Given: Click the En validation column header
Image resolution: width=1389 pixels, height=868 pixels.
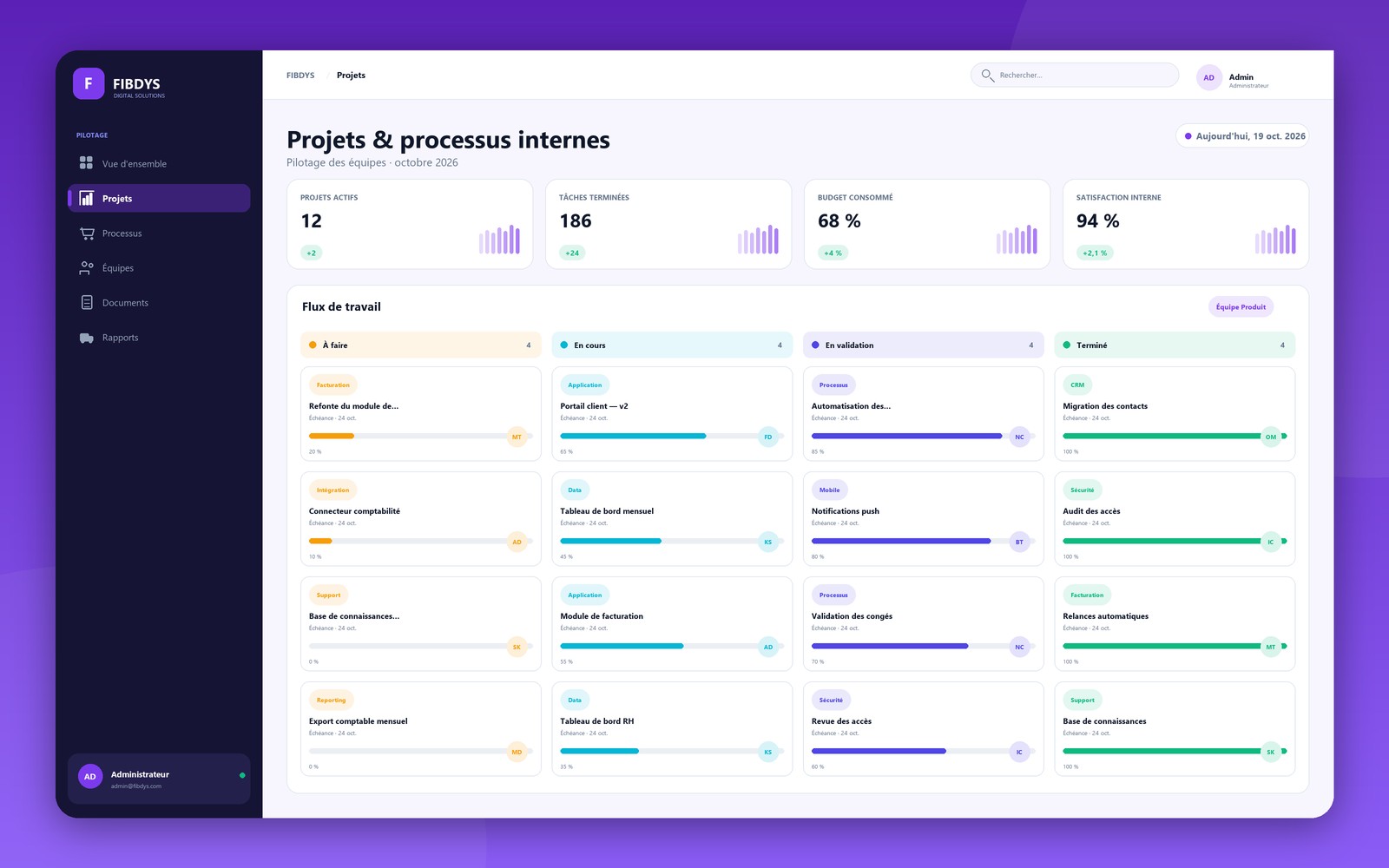Looking at the screenshot, I should click(x=924, y=345).
